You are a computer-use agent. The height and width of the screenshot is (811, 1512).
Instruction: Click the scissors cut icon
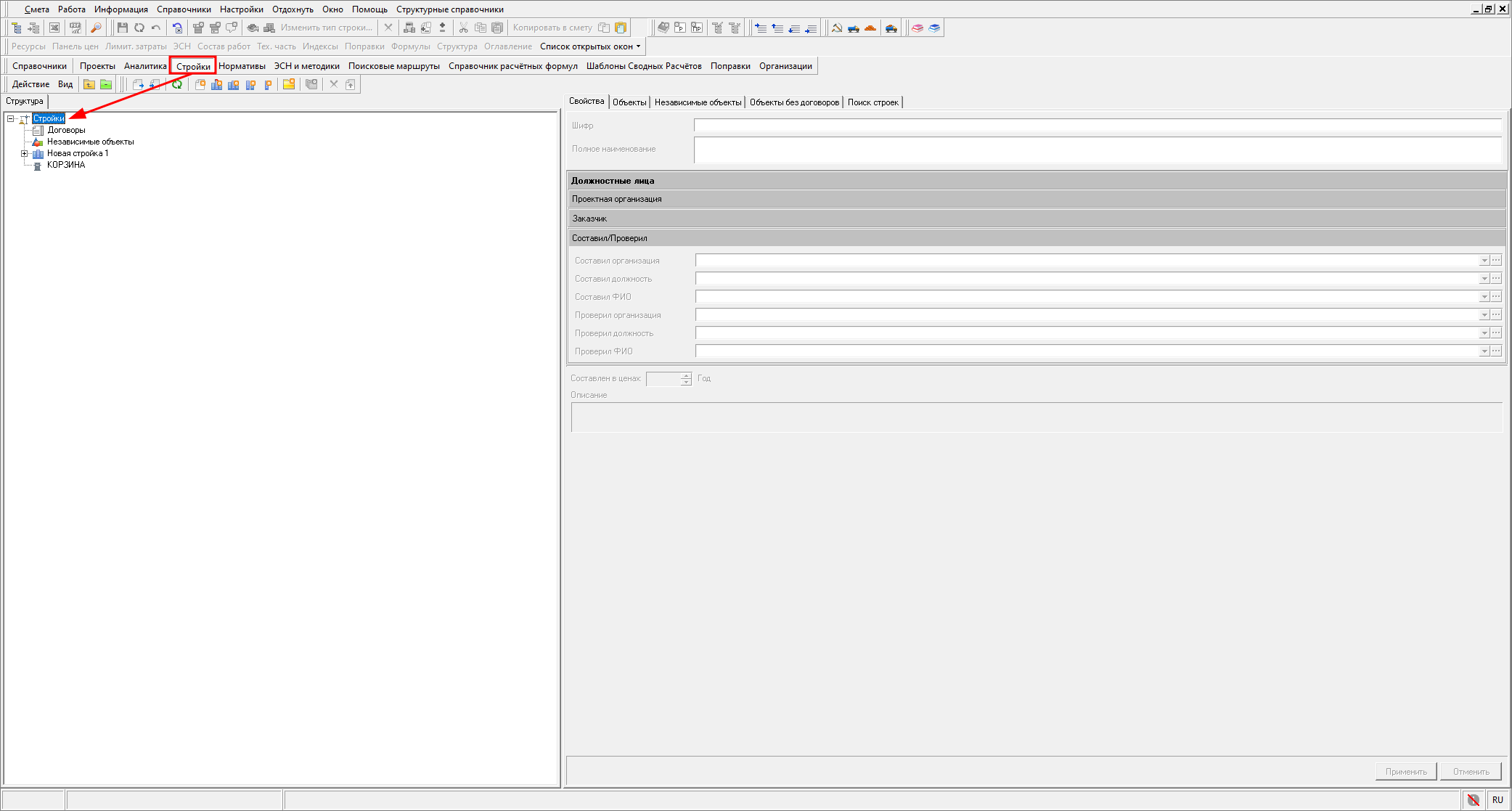[x=463, y=28]
